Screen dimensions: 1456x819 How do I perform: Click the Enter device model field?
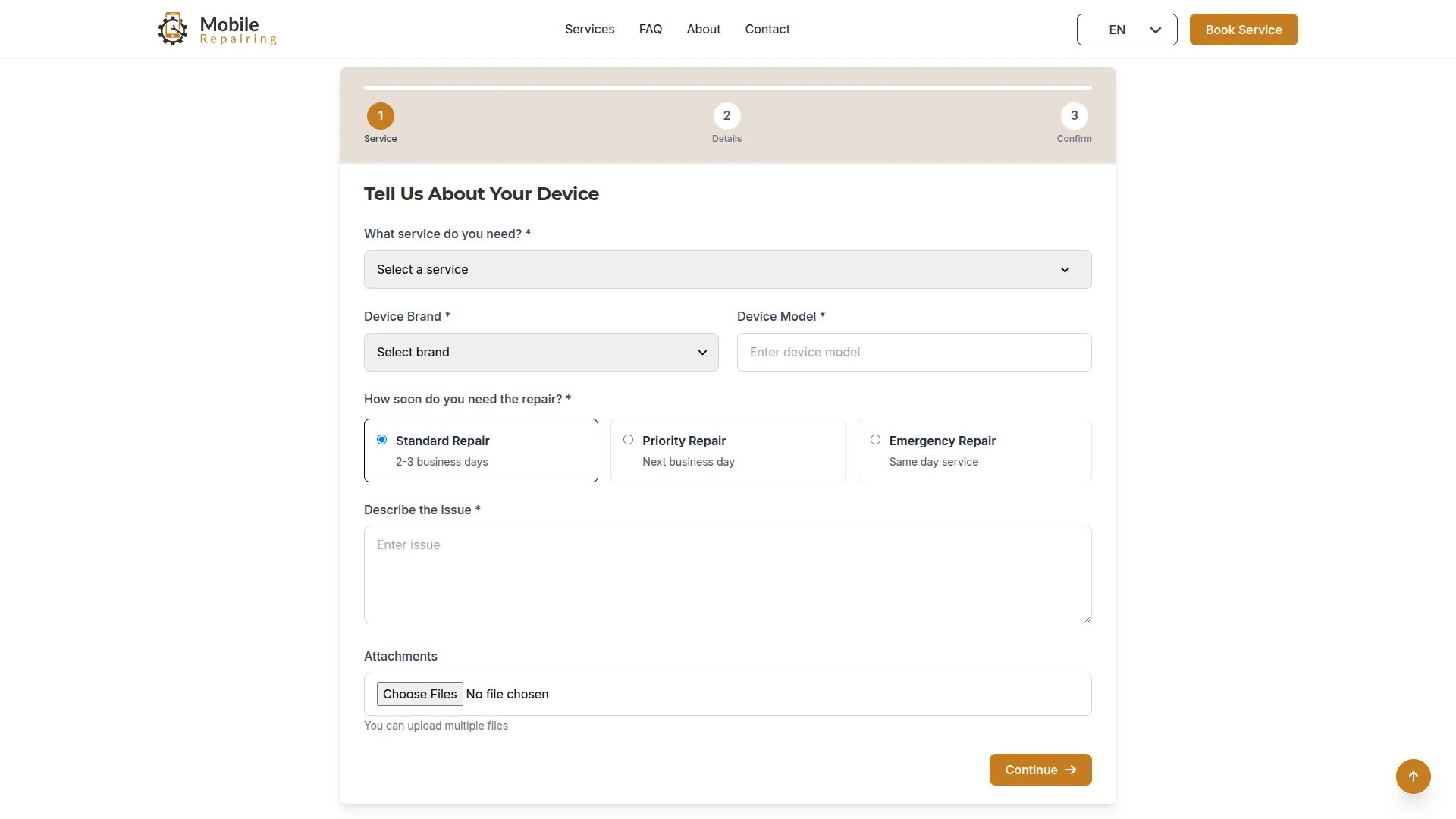(x=913, y=352)
